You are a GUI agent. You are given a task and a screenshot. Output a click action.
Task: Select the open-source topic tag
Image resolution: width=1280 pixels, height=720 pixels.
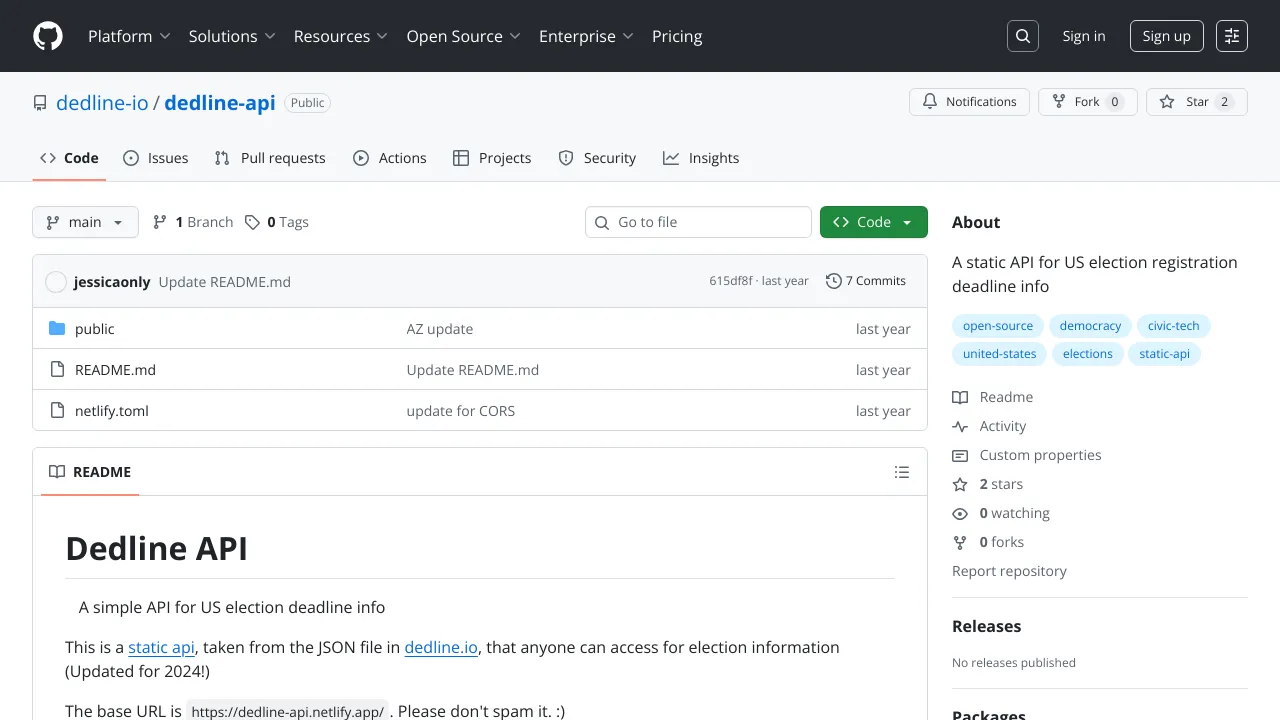(998, 326)
